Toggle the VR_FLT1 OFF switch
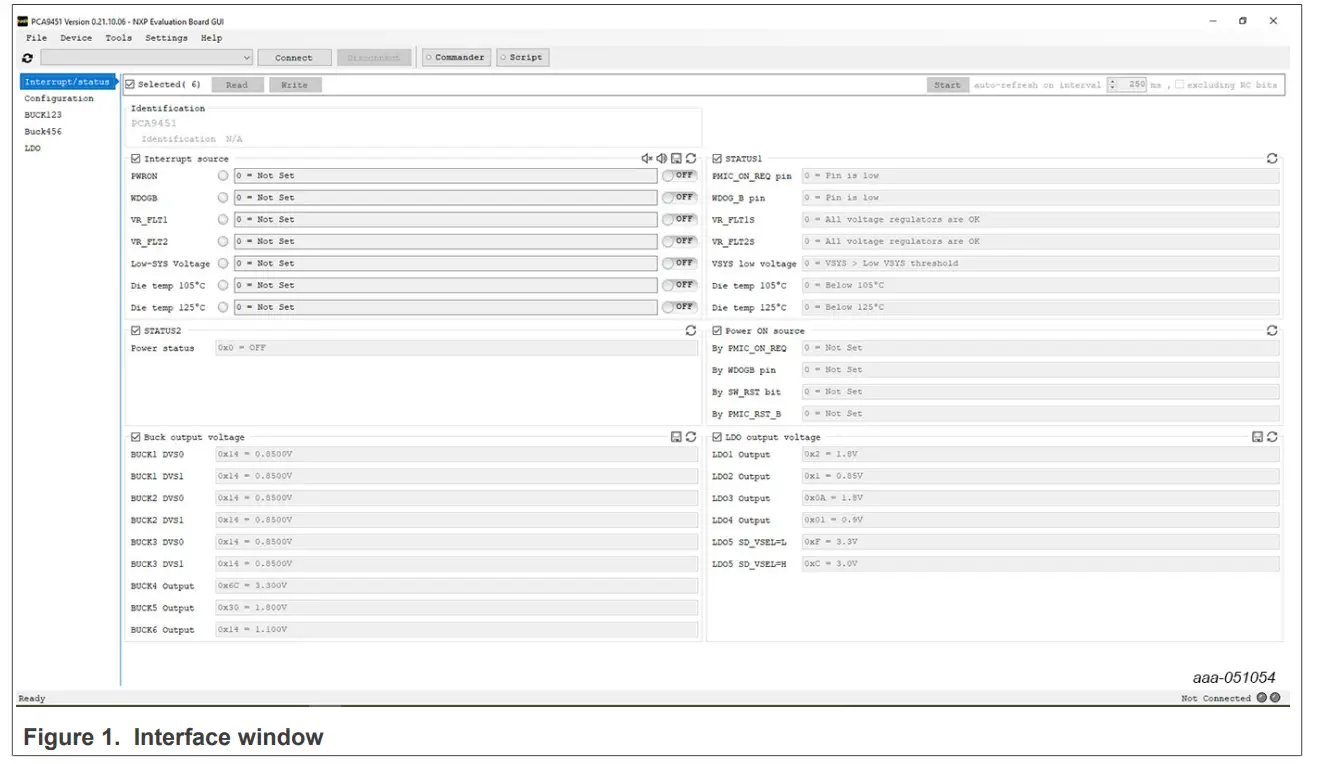The width and height of the screenshot is (1317, 764). click(x=679, y=220)
